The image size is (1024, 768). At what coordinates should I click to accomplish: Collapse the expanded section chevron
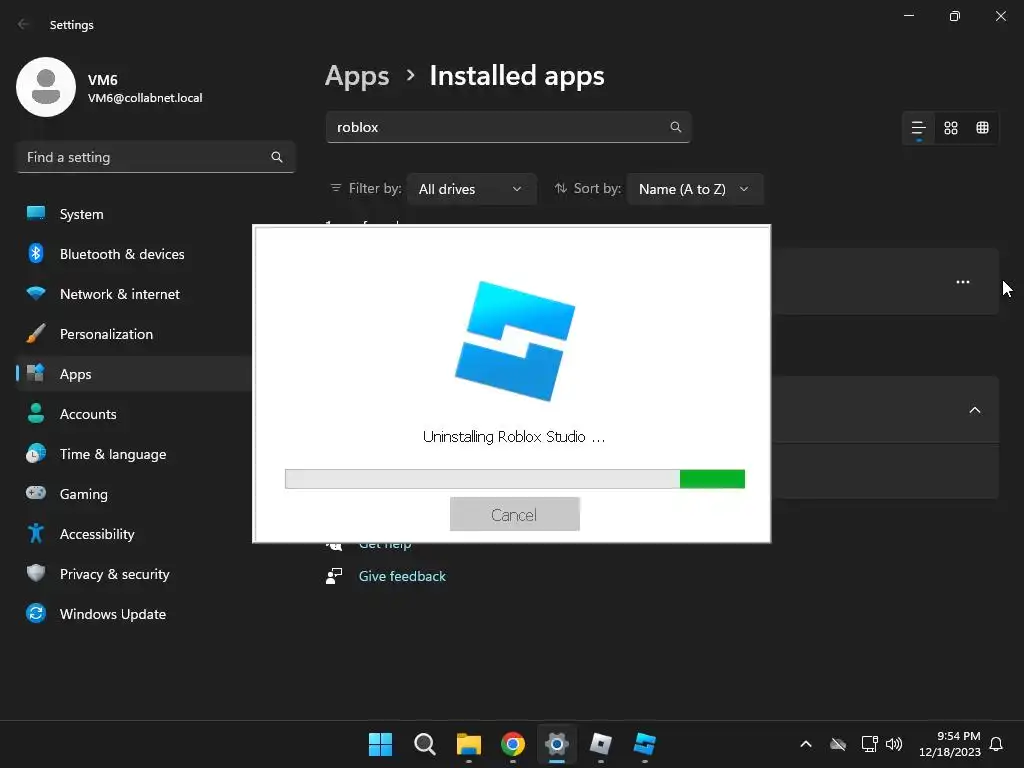pos(975,410)
